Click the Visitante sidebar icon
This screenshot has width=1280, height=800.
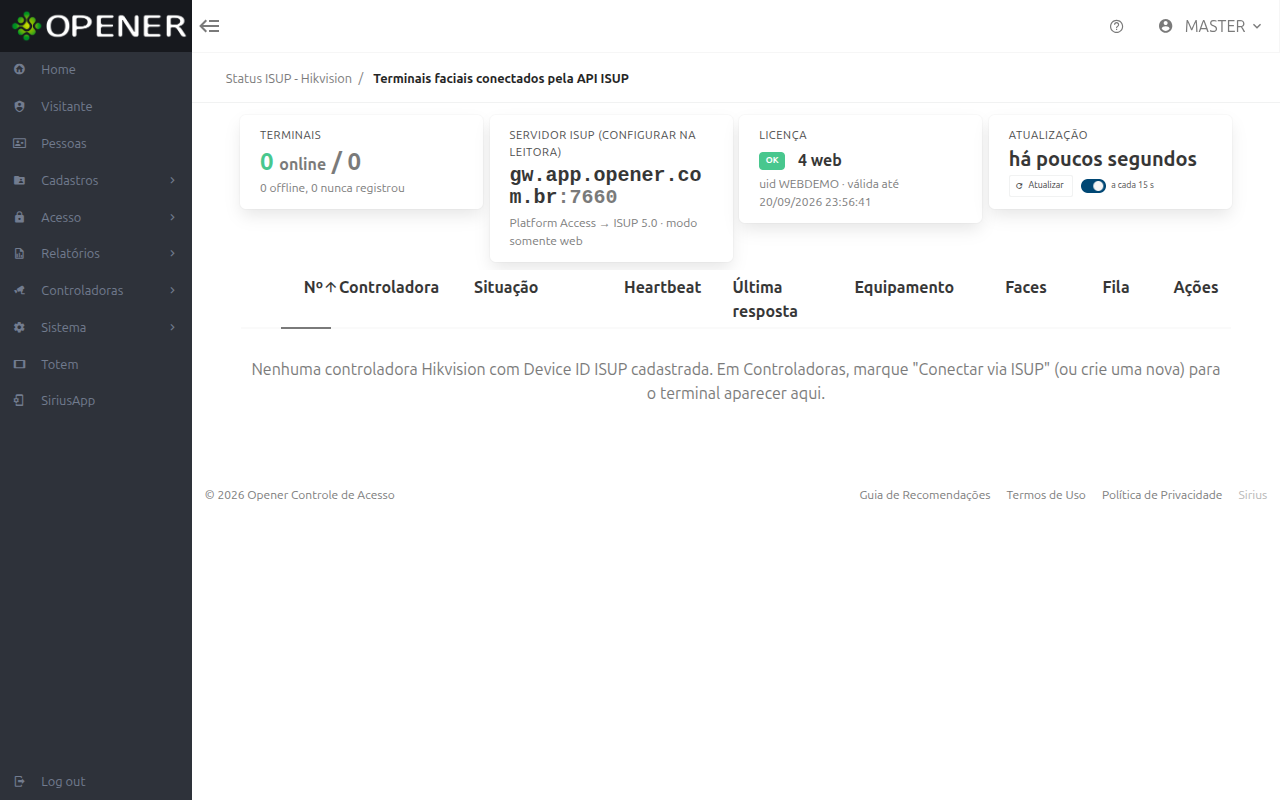click(20, 107)
